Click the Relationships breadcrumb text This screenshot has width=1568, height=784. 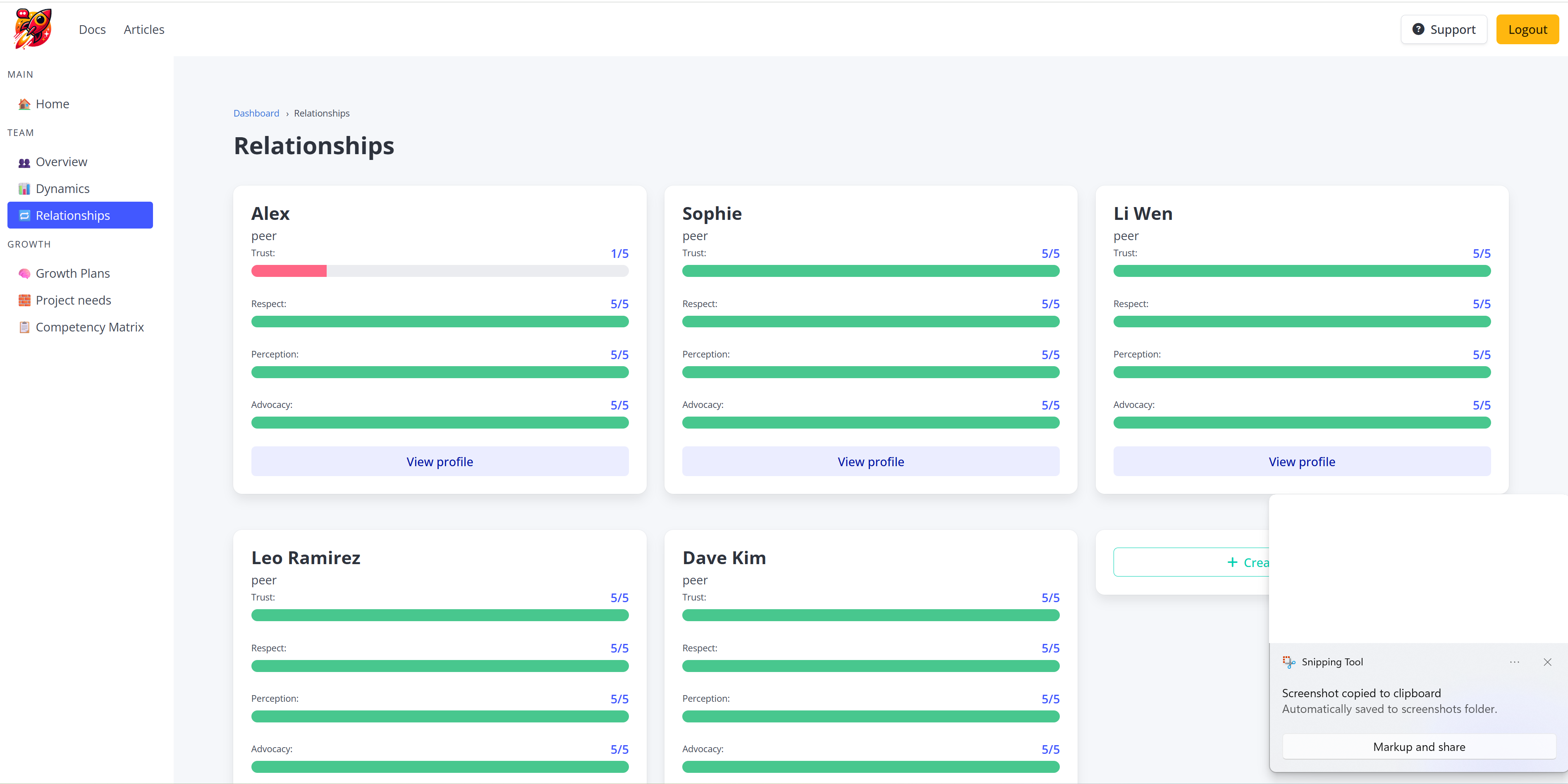[321, 113]
